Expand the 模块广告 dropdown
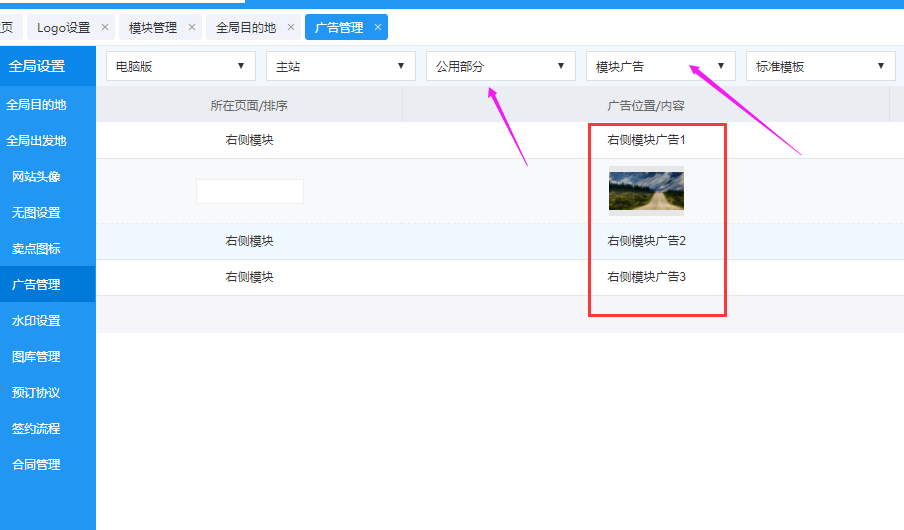904x530 pixels. coord(661,66)
